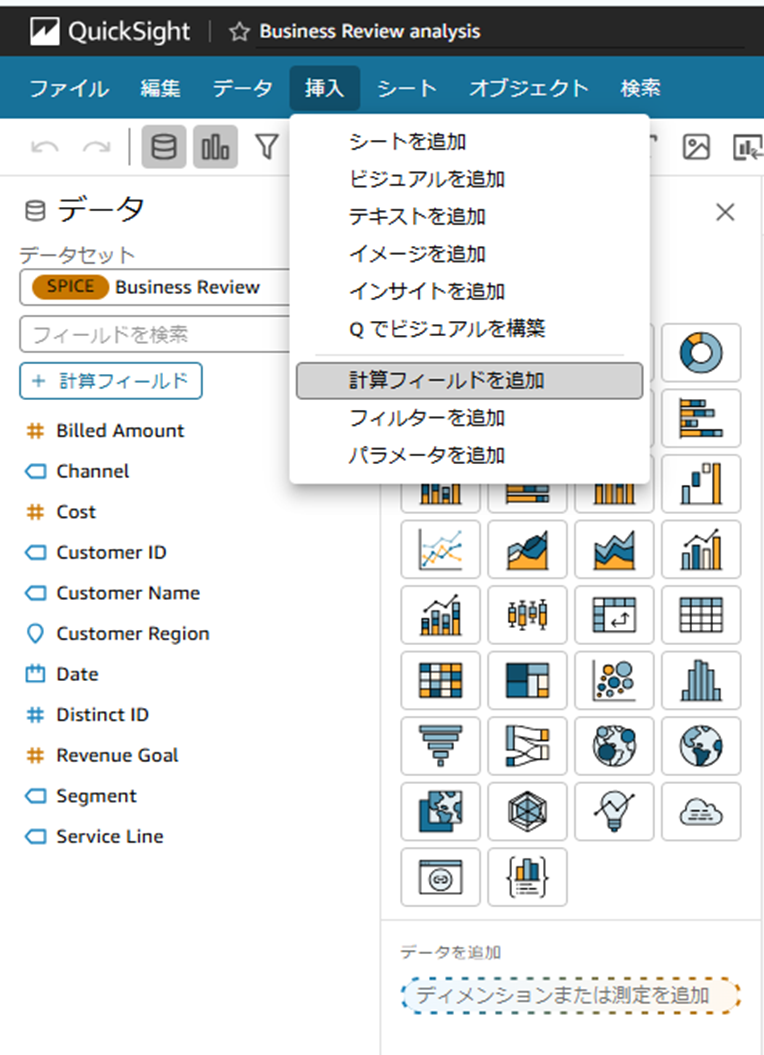The height and width of the screenshot is (1055, 764).
Task: Choose シートを追加 from the menu
Action: 469,142
